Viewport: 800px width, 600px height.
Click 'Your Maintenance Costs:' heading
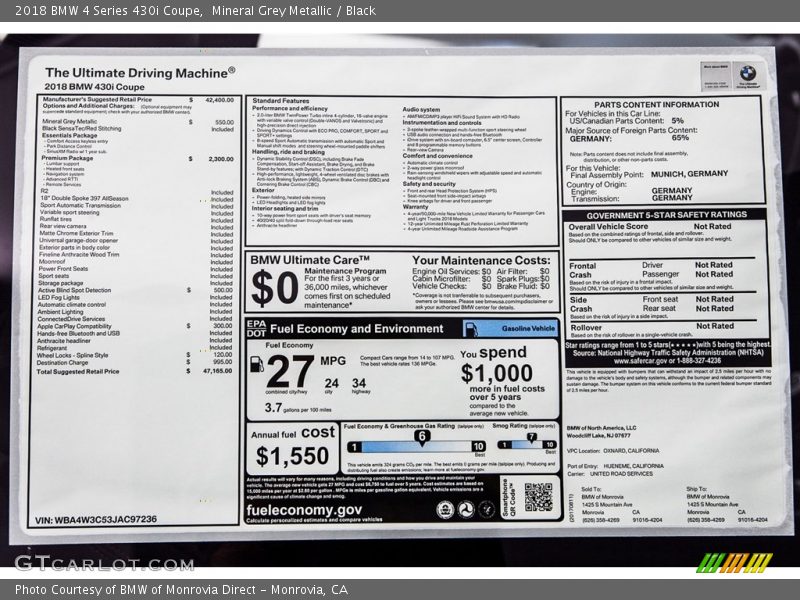pos(482,260)
